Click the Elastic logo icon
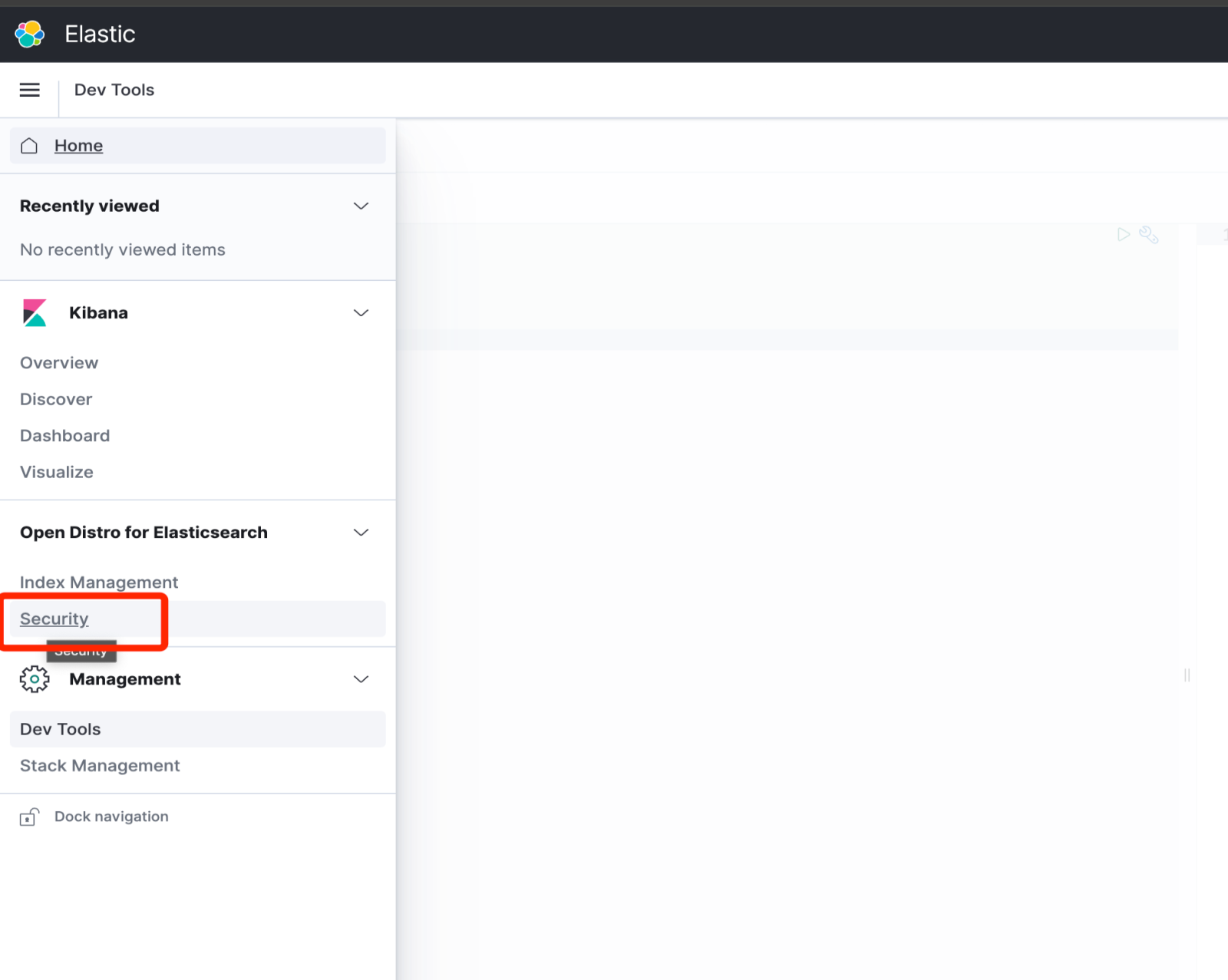The width and height of the screenshot is (1228, 980). point(30,34)
